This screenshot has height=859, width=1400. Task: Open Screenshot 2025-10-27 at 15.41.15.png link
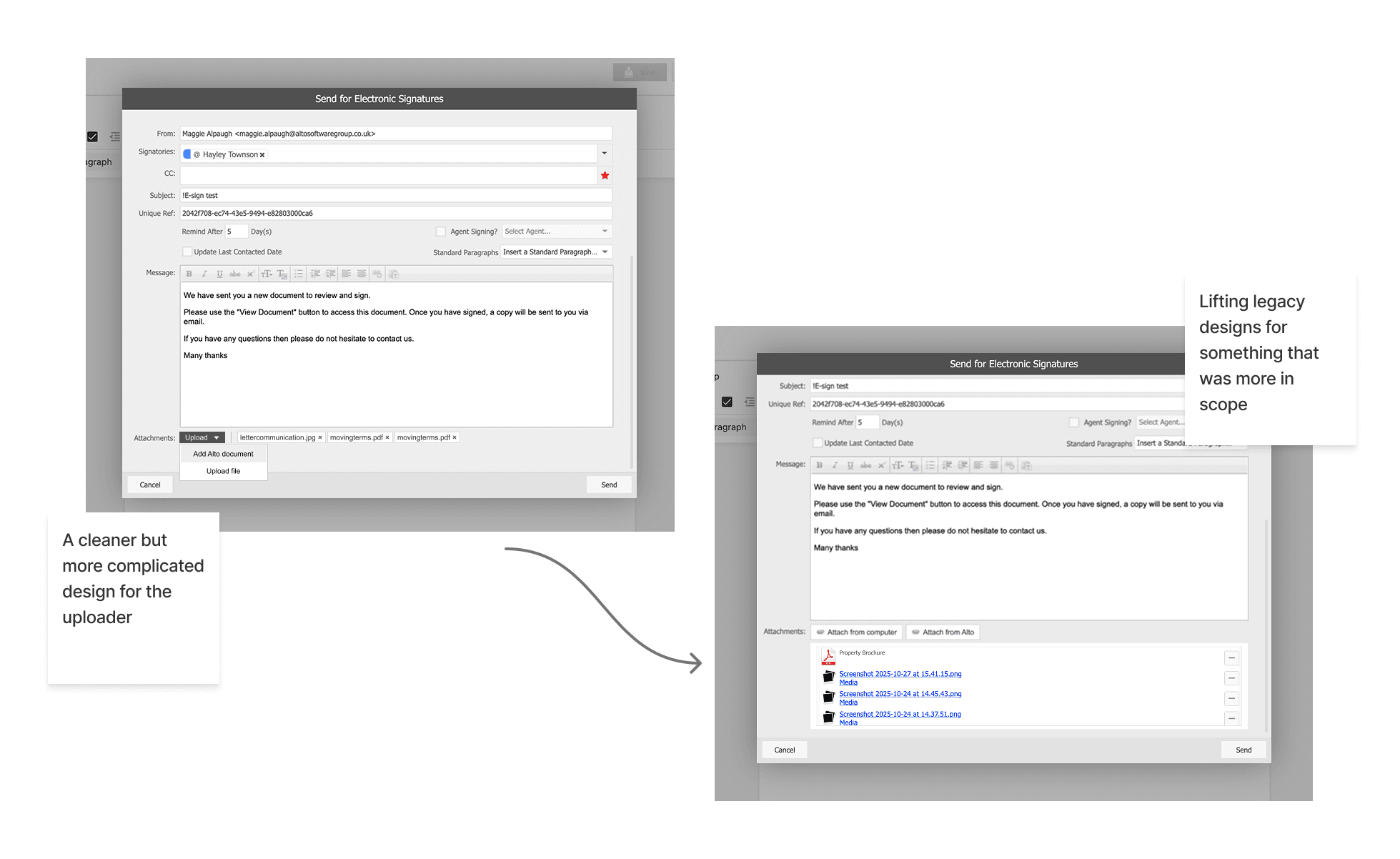coord(900,674)
